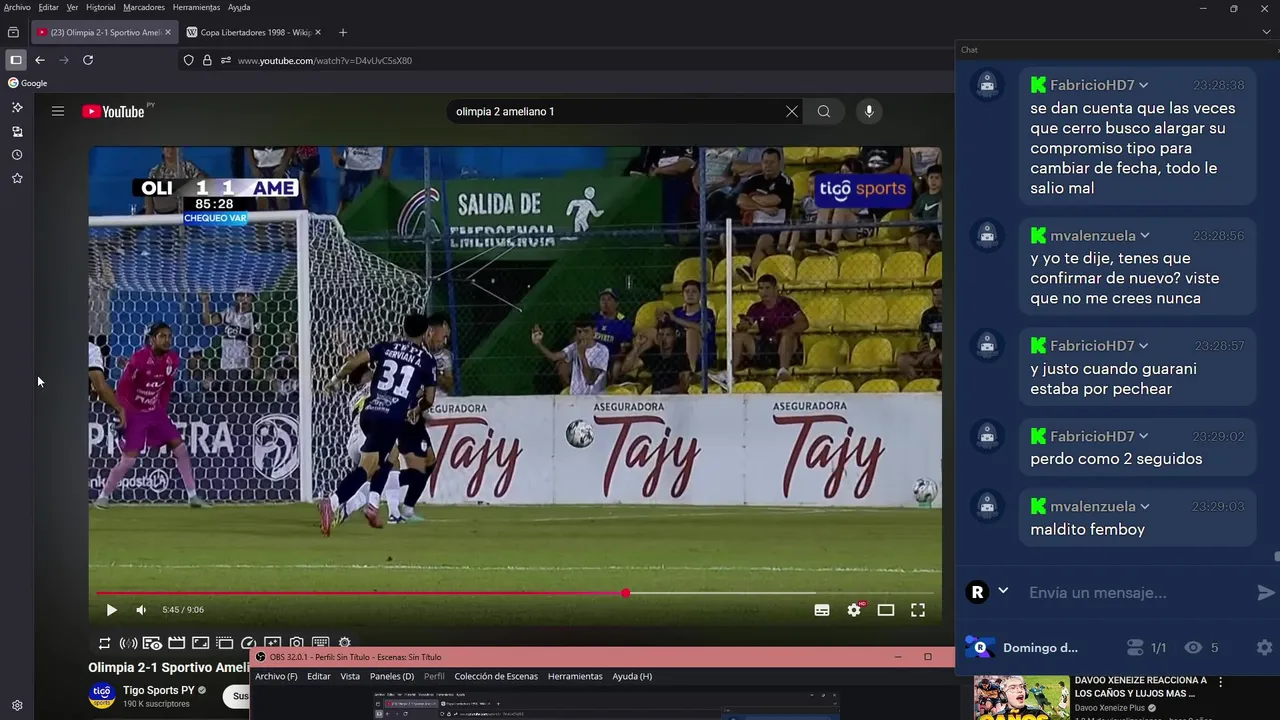Go to YouTube home via logo
Viewport: 1280px width, 720px height.
click(x=113, y=111)
